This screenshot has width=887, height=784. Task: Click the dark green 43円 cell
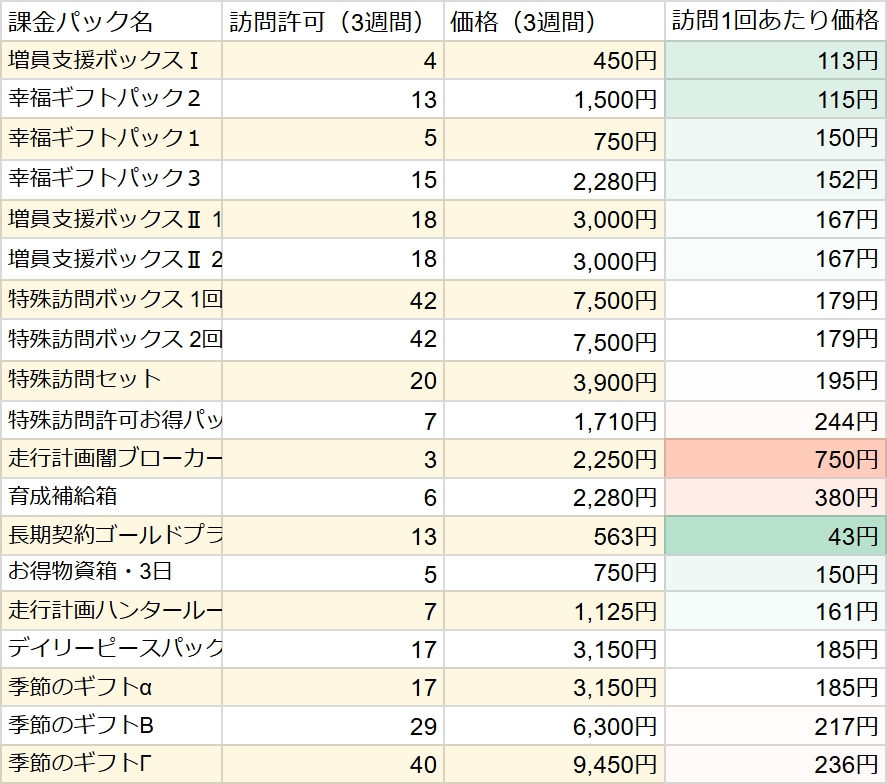776,537
